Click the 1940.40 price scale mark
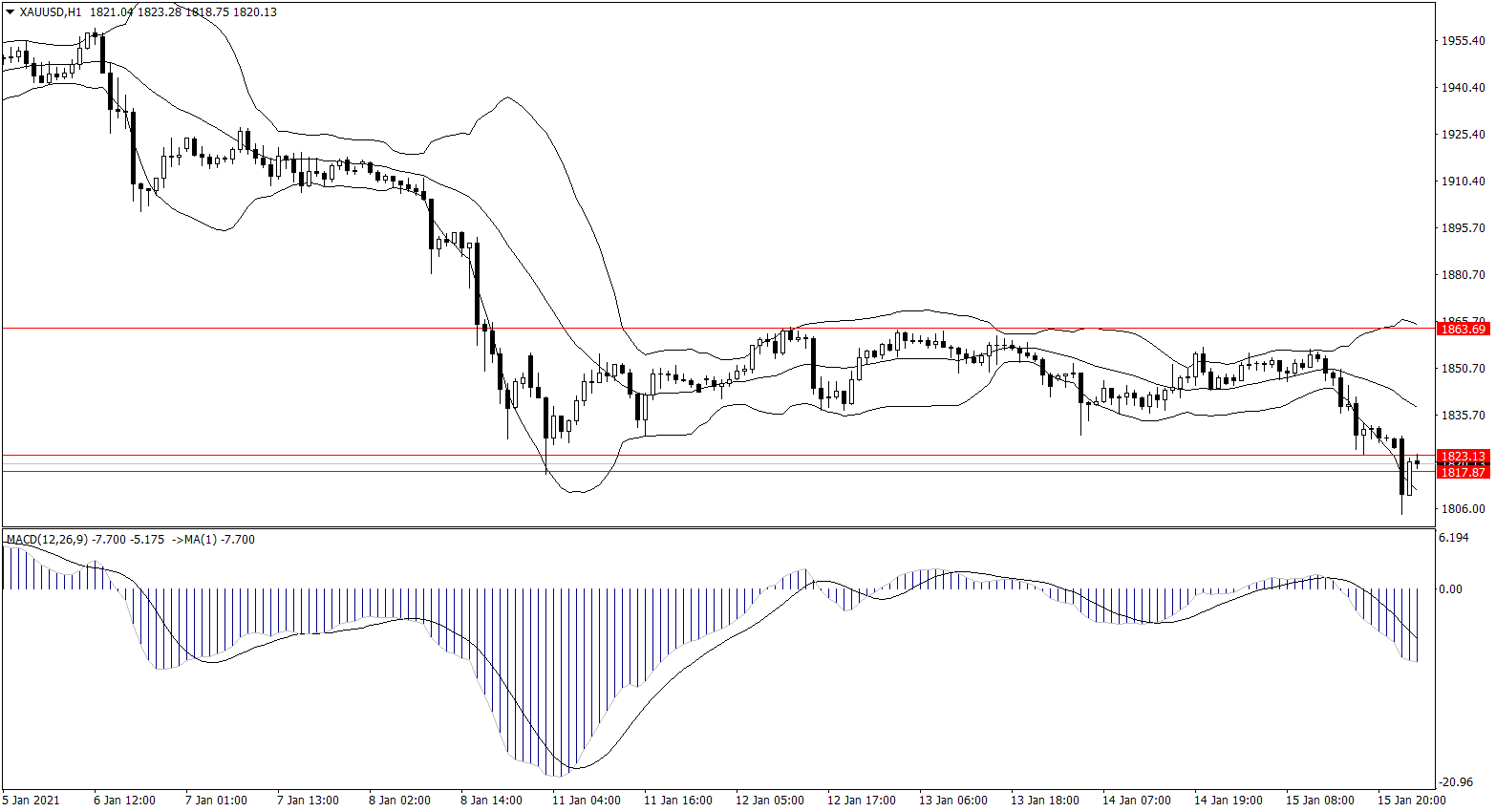 pos(1463,88)
